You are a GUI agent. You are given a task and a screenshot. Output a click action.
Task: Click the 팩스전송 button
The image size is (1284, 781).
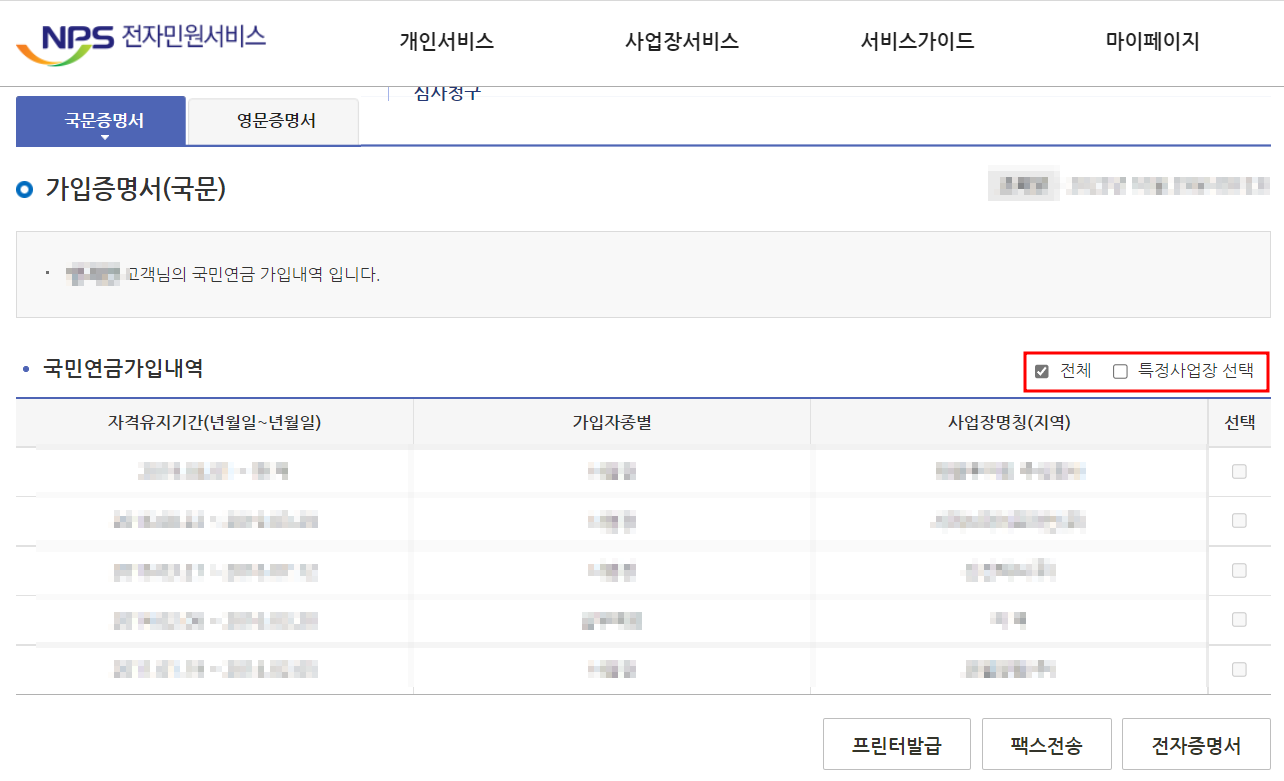[x=1047, y=744]
